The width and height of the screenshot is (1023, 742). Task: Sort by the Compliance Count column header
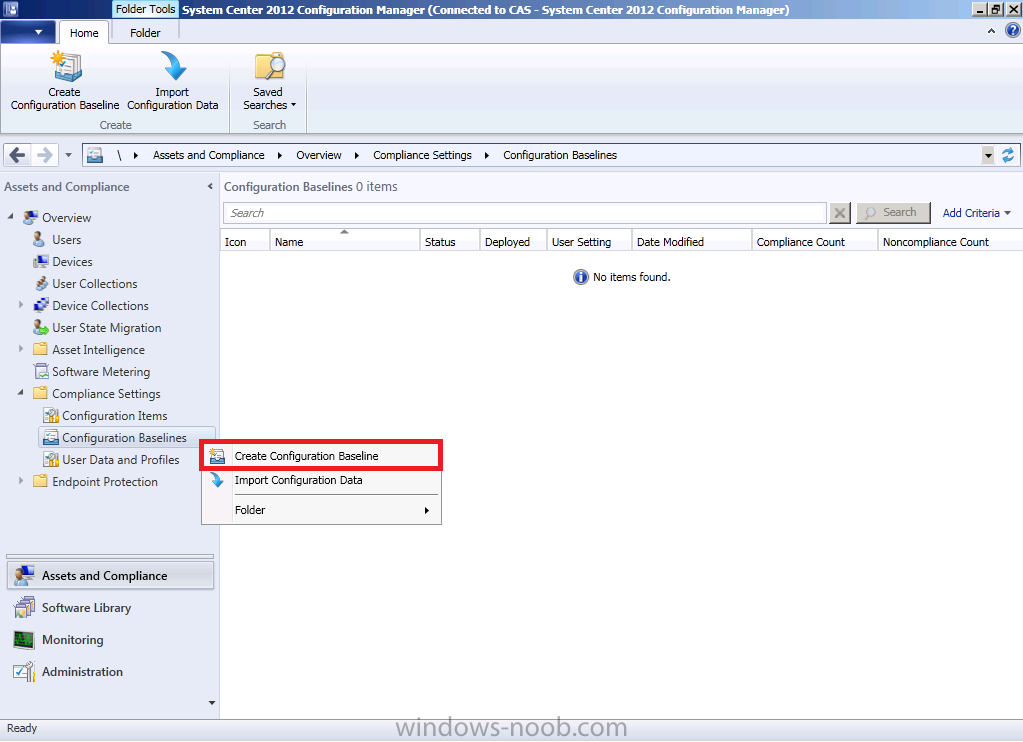(814, 241)
